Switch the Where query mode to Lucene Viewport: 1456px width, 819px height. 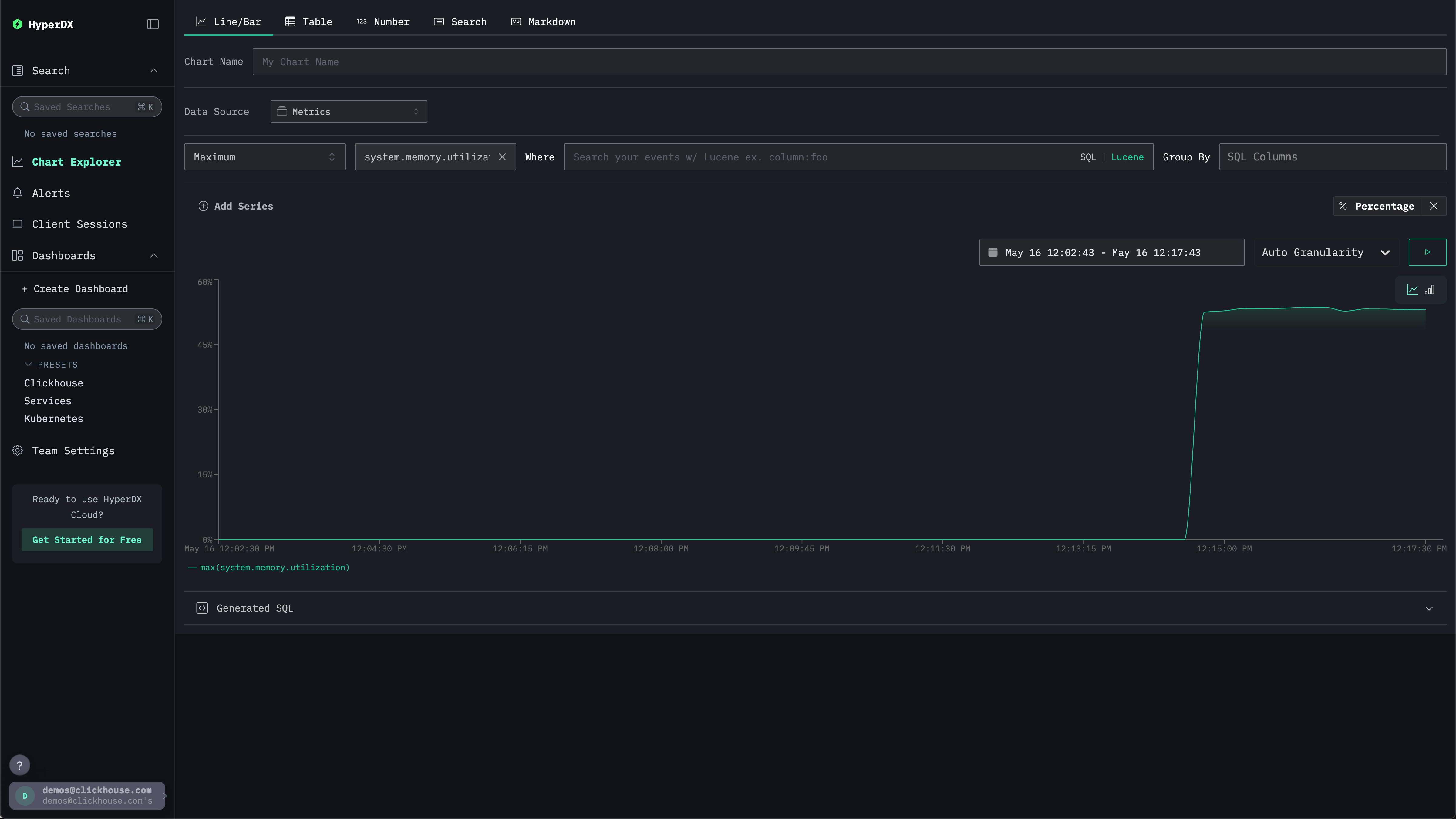pos(1127,157)
